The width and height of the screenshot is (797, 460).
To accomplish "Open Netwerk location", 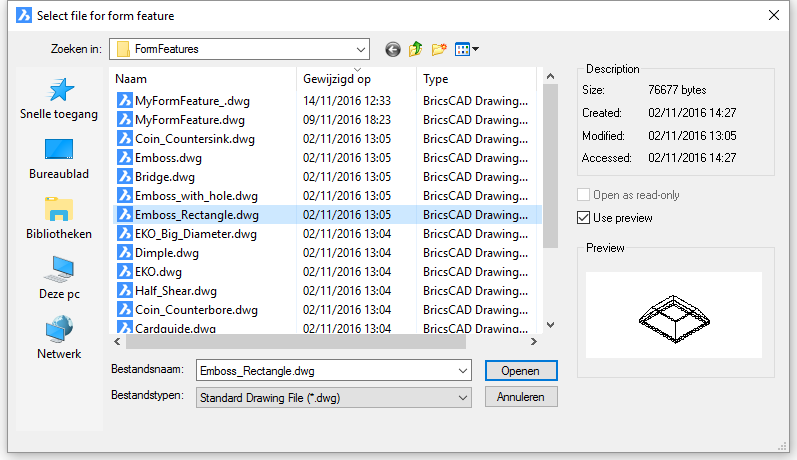I will (59, 339).
